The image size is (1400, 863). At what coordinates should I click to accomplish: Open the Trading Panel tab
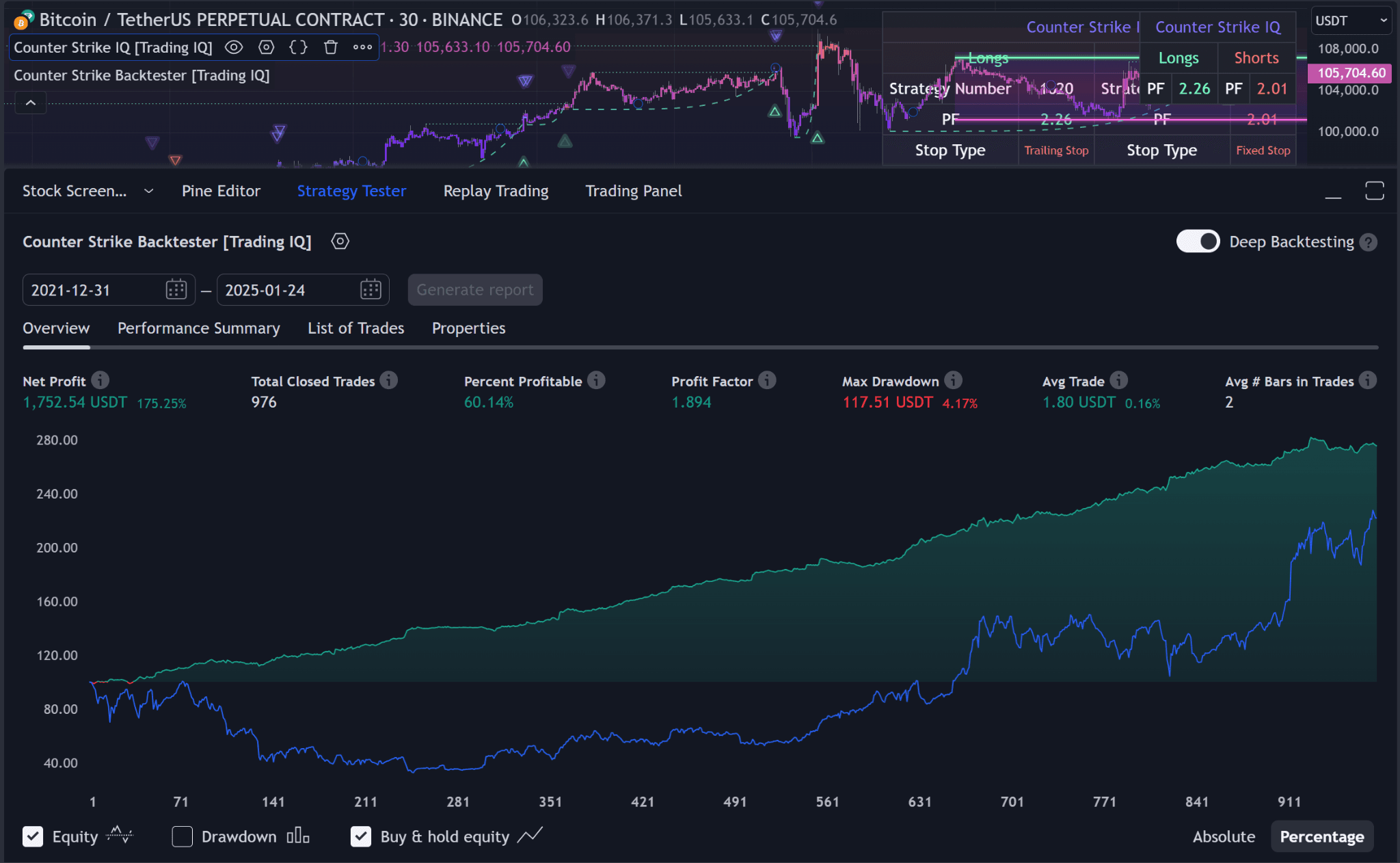(633, 191)
